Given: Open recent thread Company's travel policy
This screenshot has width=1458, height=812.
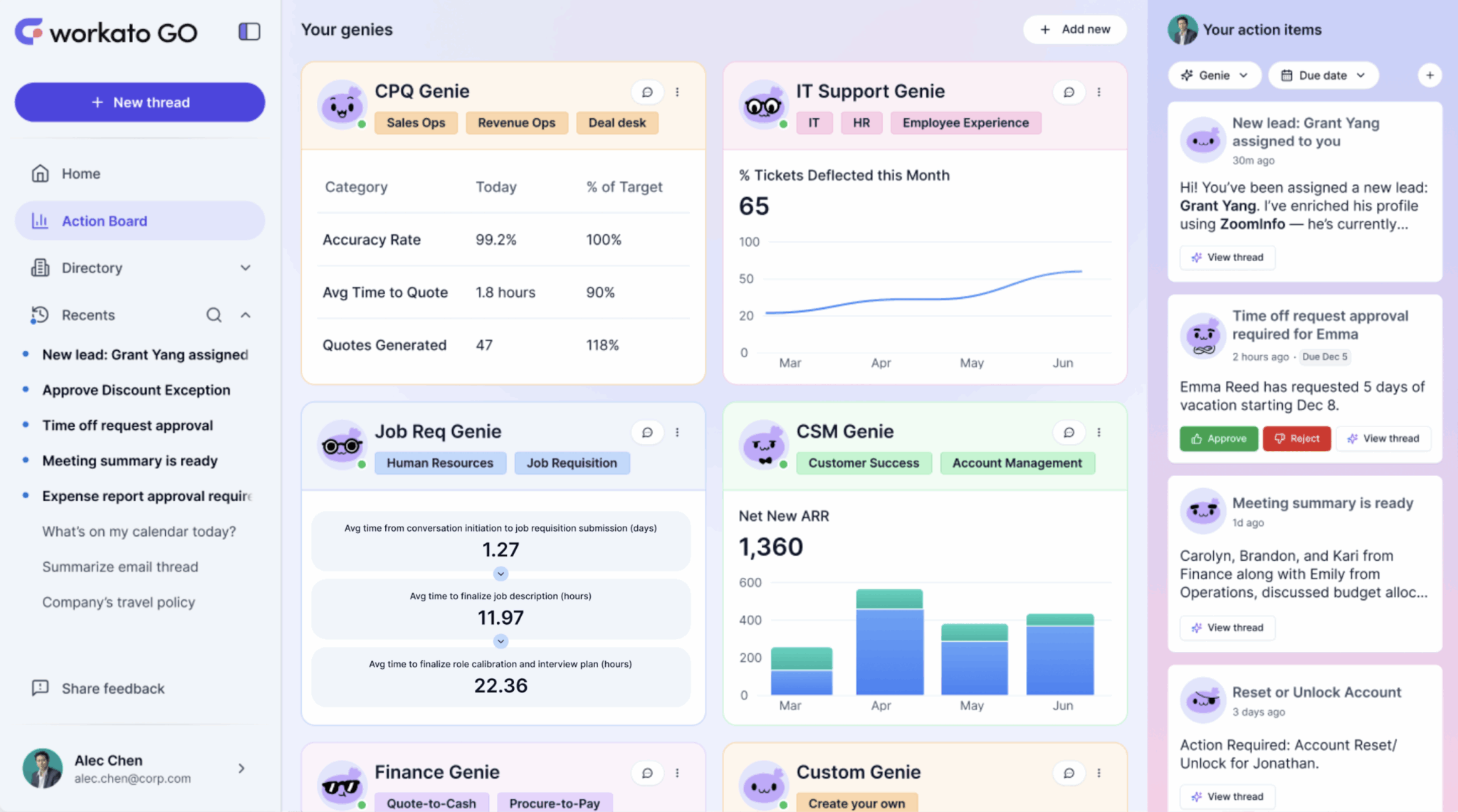Looking at the screenshot, I should (x=118, y=602).
